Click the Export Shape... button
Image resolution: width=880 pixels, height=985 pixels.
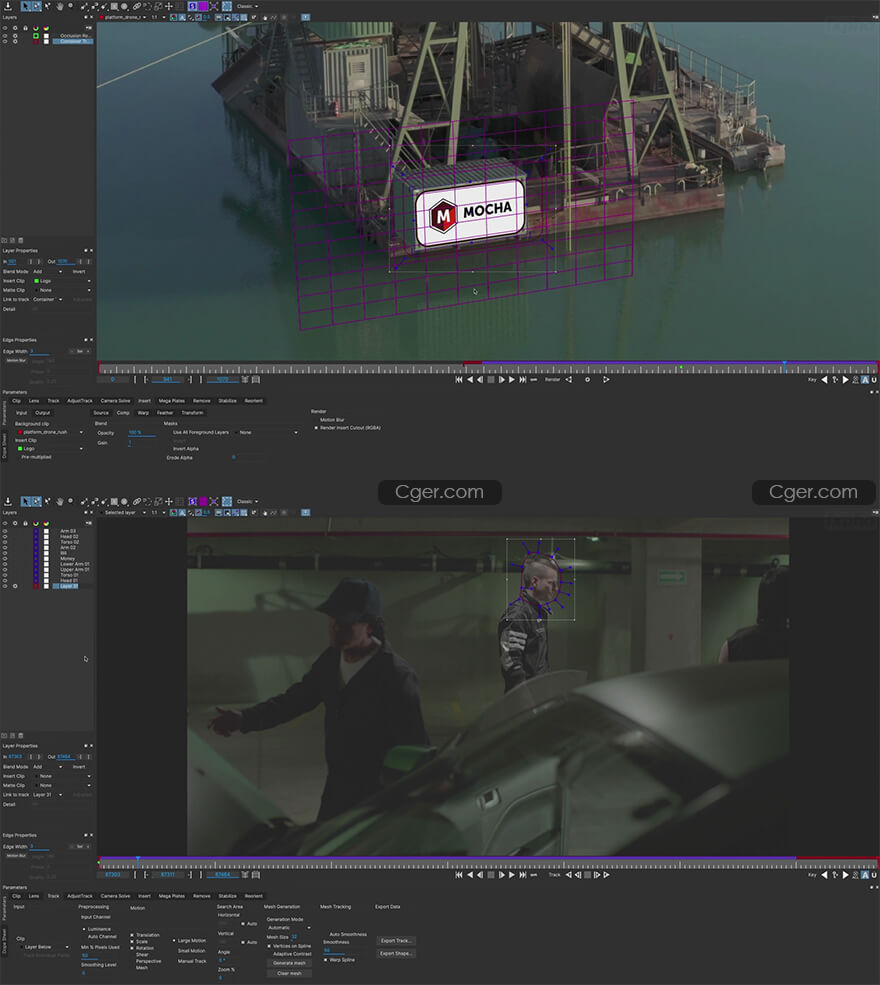click(x=396, y=953)
